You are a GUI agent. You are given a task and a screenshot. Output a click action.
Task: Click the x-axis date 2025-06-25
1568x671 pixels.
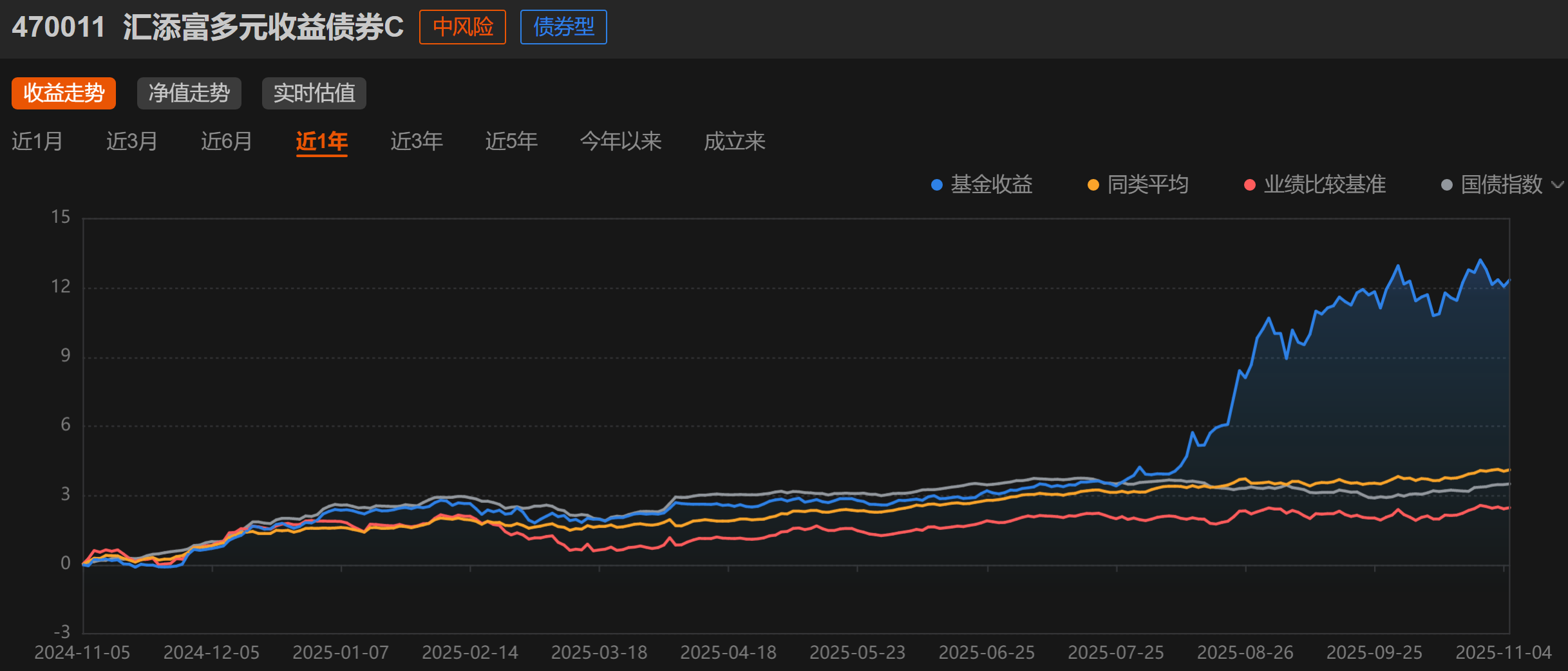pos(987,653)
